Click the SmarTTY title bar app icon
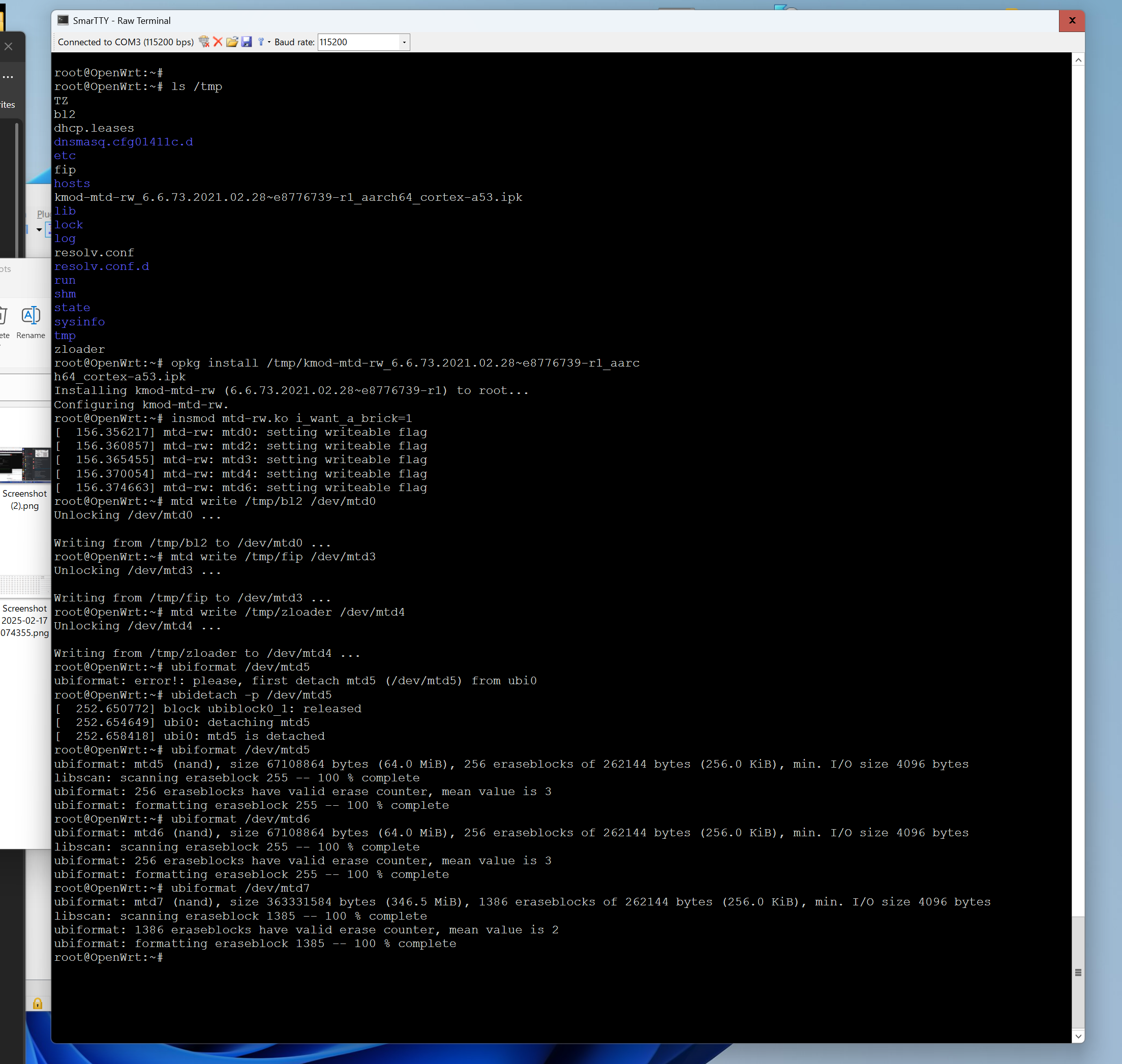1122x1064 pixels. (63, 20)
